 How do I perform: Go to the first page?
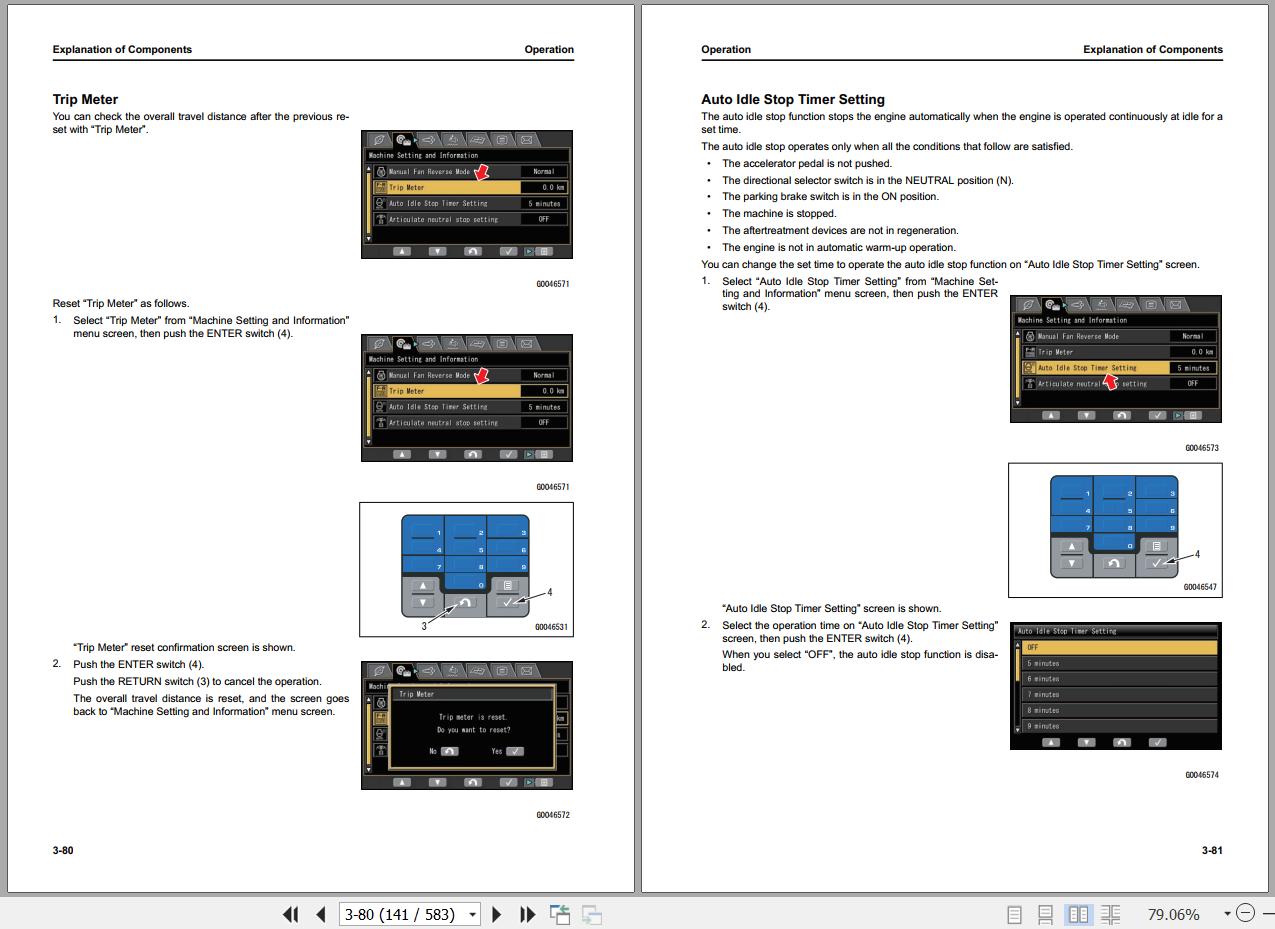click(291, 914)
